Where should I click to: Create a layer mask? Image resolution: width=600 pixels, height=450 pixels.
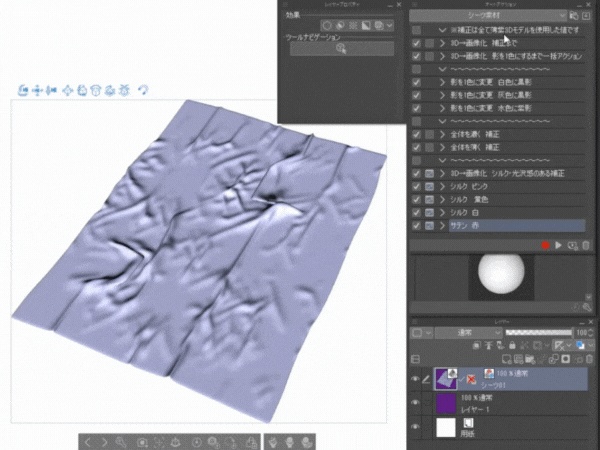coord(566,359)
